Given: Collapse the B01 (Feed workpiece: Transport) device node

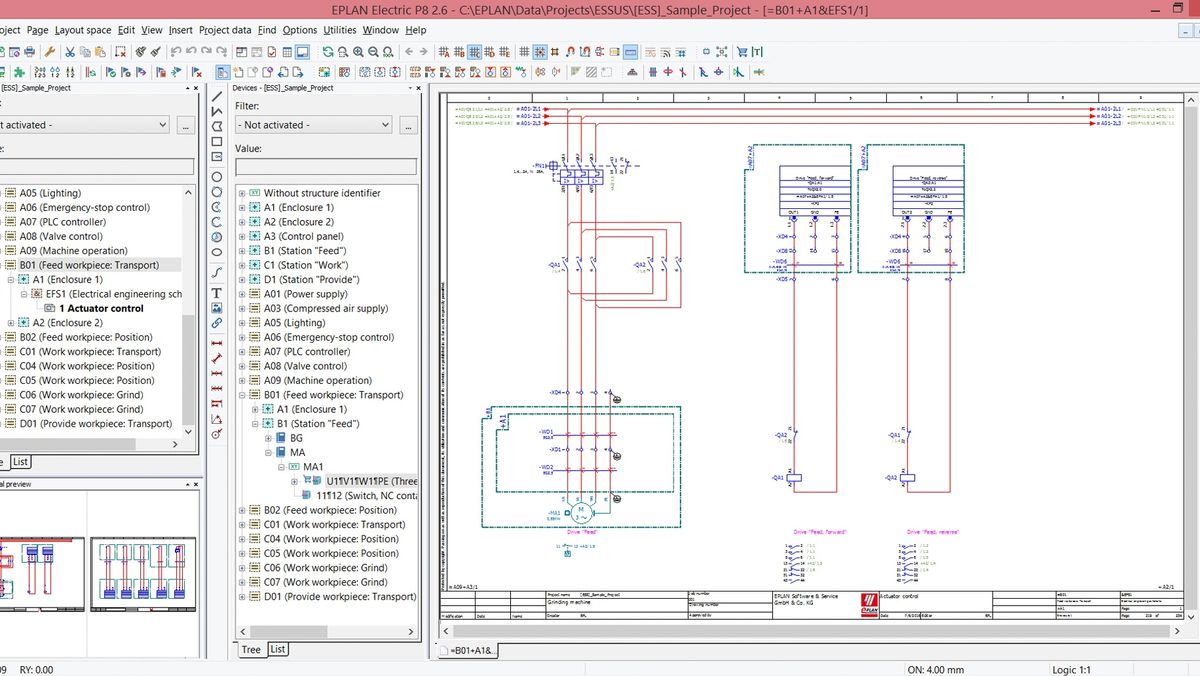Looking at the screenshot, I should coord(241,395).
